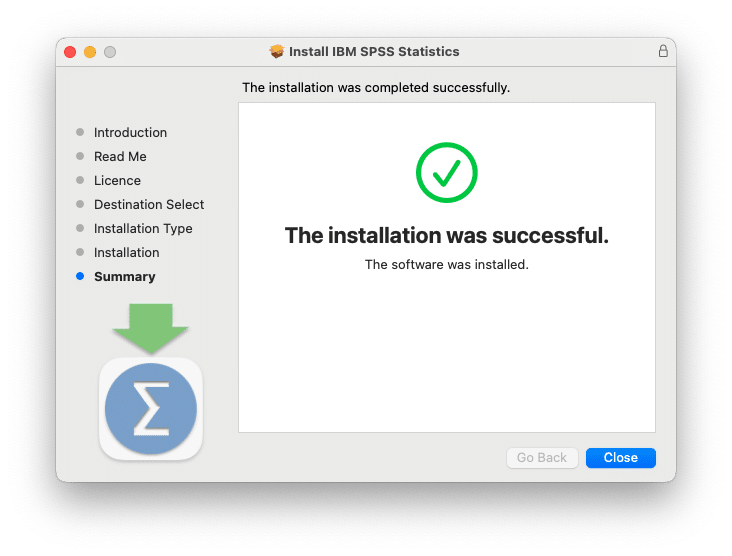Click the green success checkmark icon
Image resolution: width=732 pixels, height=556 pixels.
pos(447,172)
